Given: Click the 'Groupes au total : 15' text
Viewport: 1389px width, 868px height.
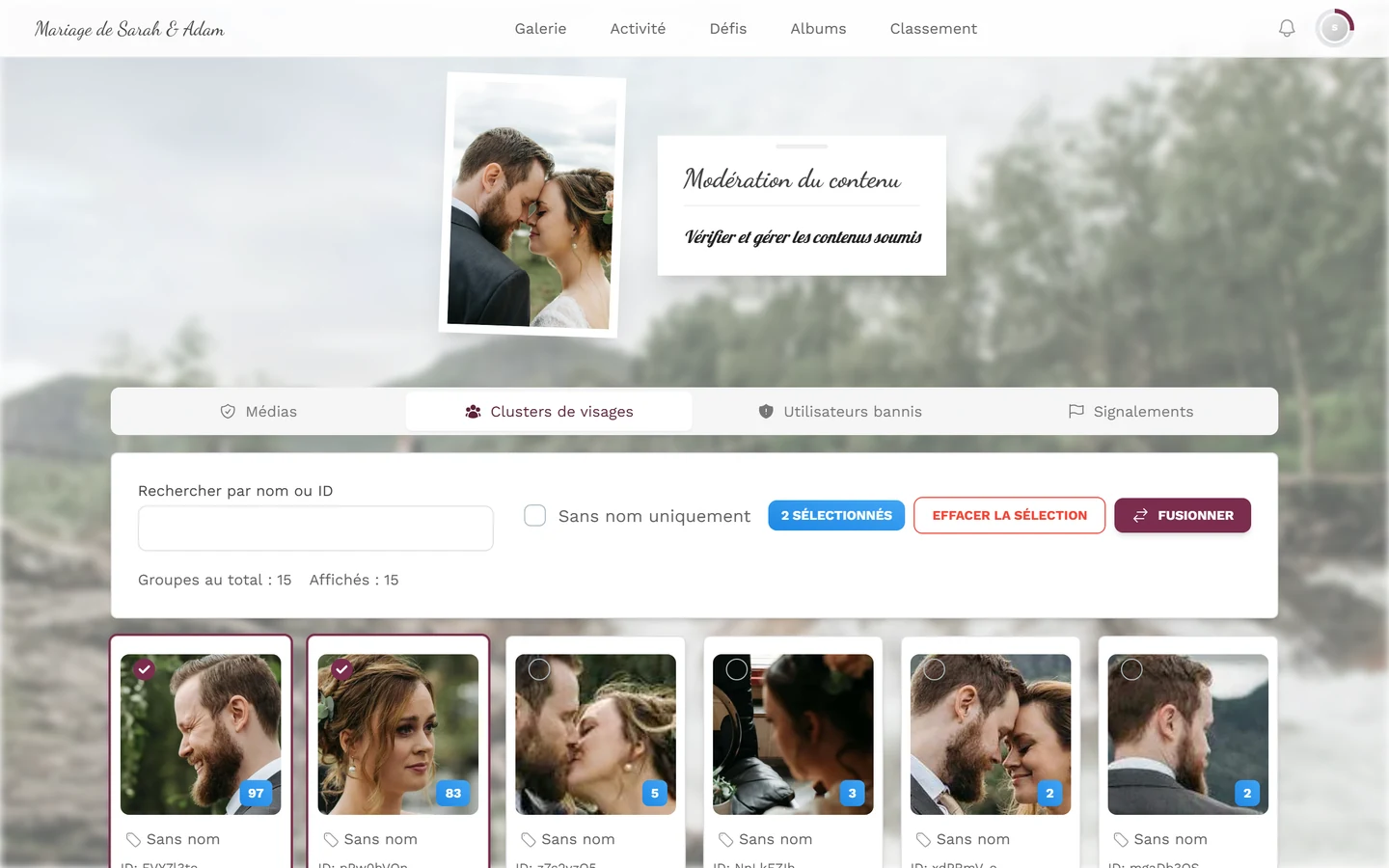Looking at the screenshot, I should pos(214,580).
